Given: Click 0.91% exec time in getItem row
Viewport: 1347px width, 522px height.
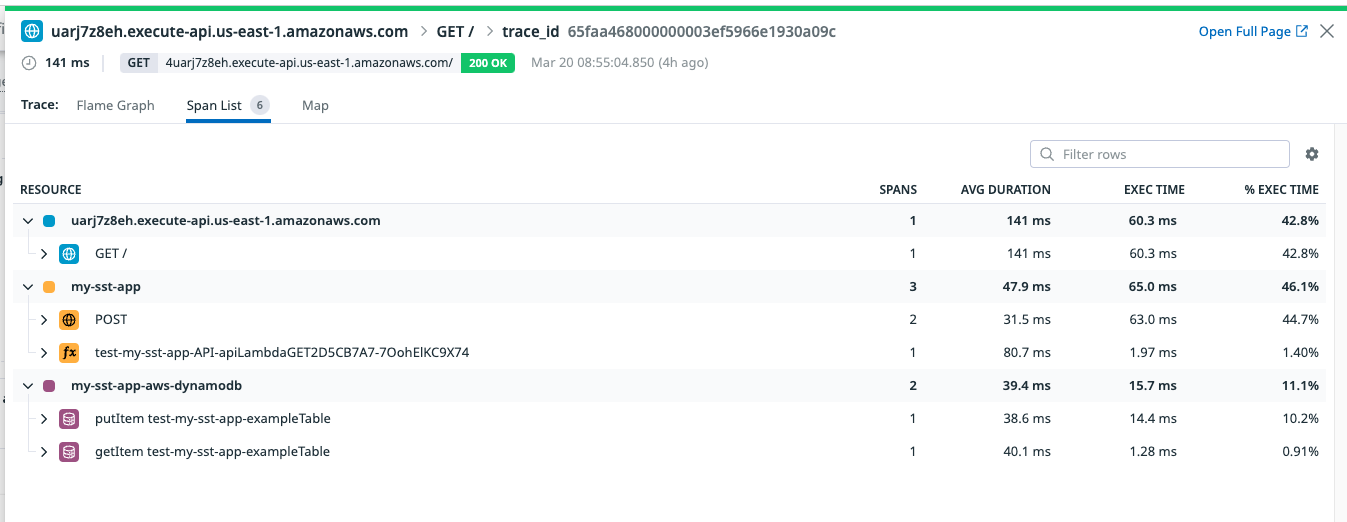Looking at the screenshot, I should (x=1299, y=452).
